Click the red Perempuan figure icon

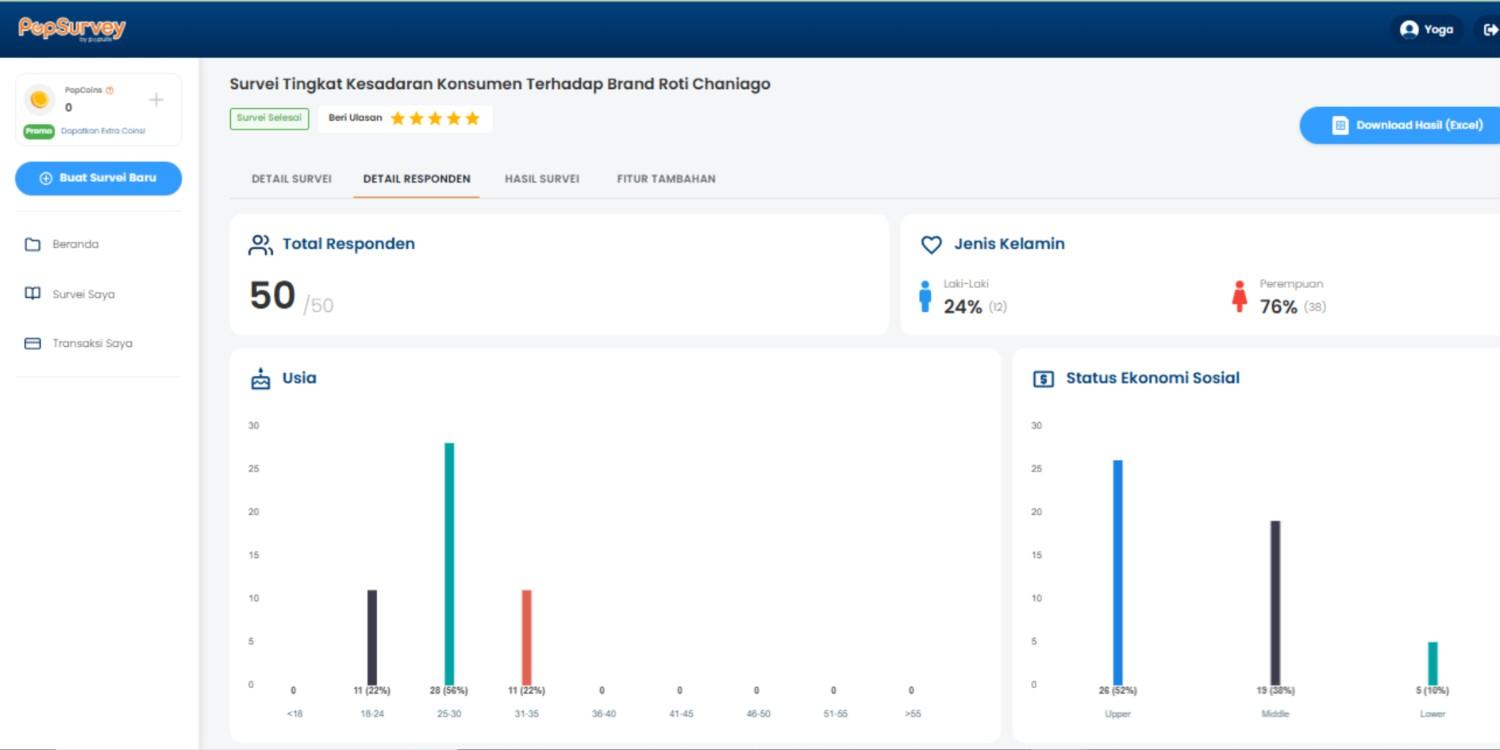pos(1240,296)
